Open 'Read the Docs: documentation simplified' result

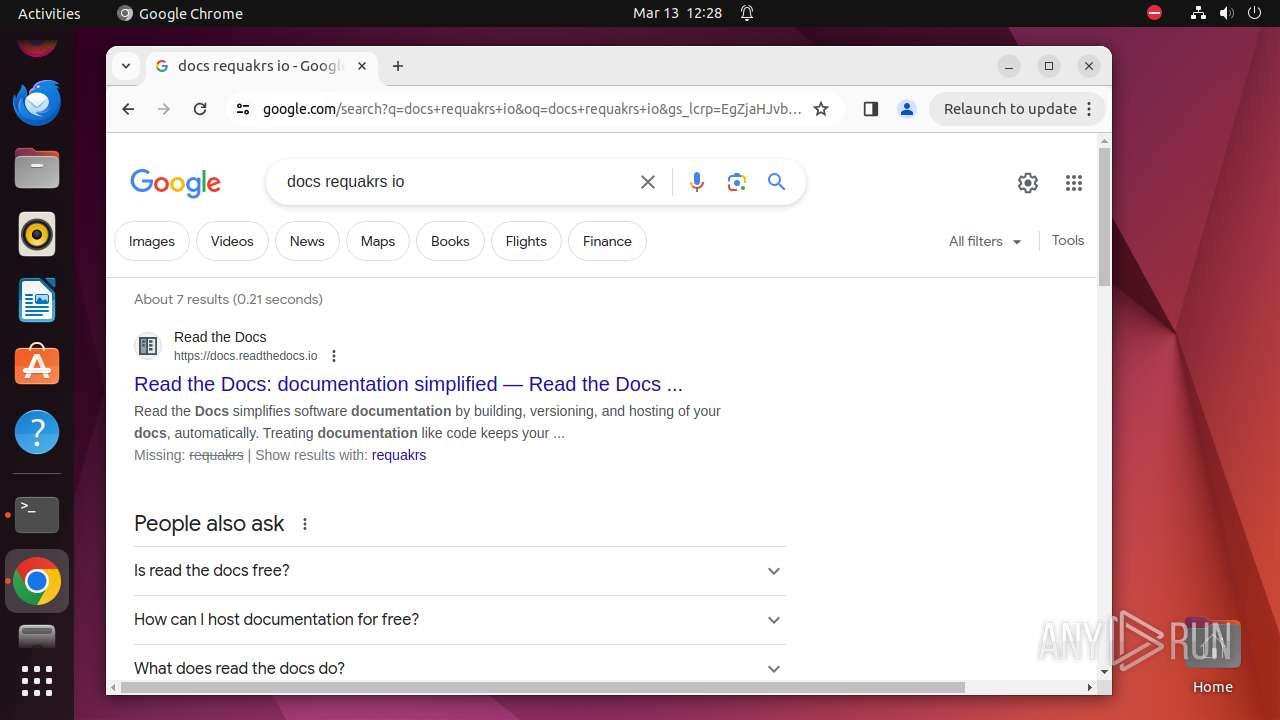[x=408, y=384]
